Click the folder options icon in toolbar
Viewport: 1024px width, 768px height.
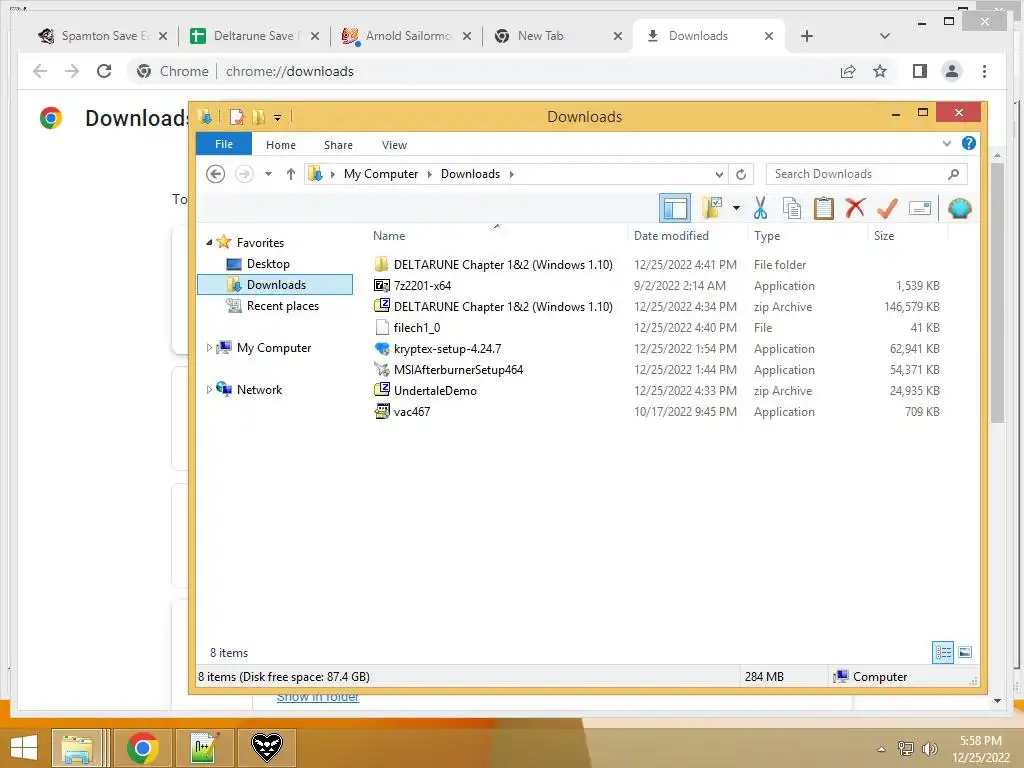[x=712, y=208]
